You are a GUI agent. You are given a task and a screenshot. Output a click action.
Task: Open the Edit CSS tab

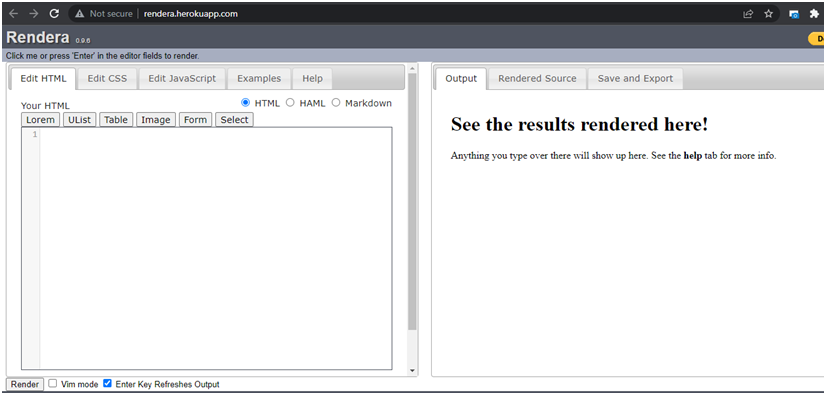click(107, 78)
